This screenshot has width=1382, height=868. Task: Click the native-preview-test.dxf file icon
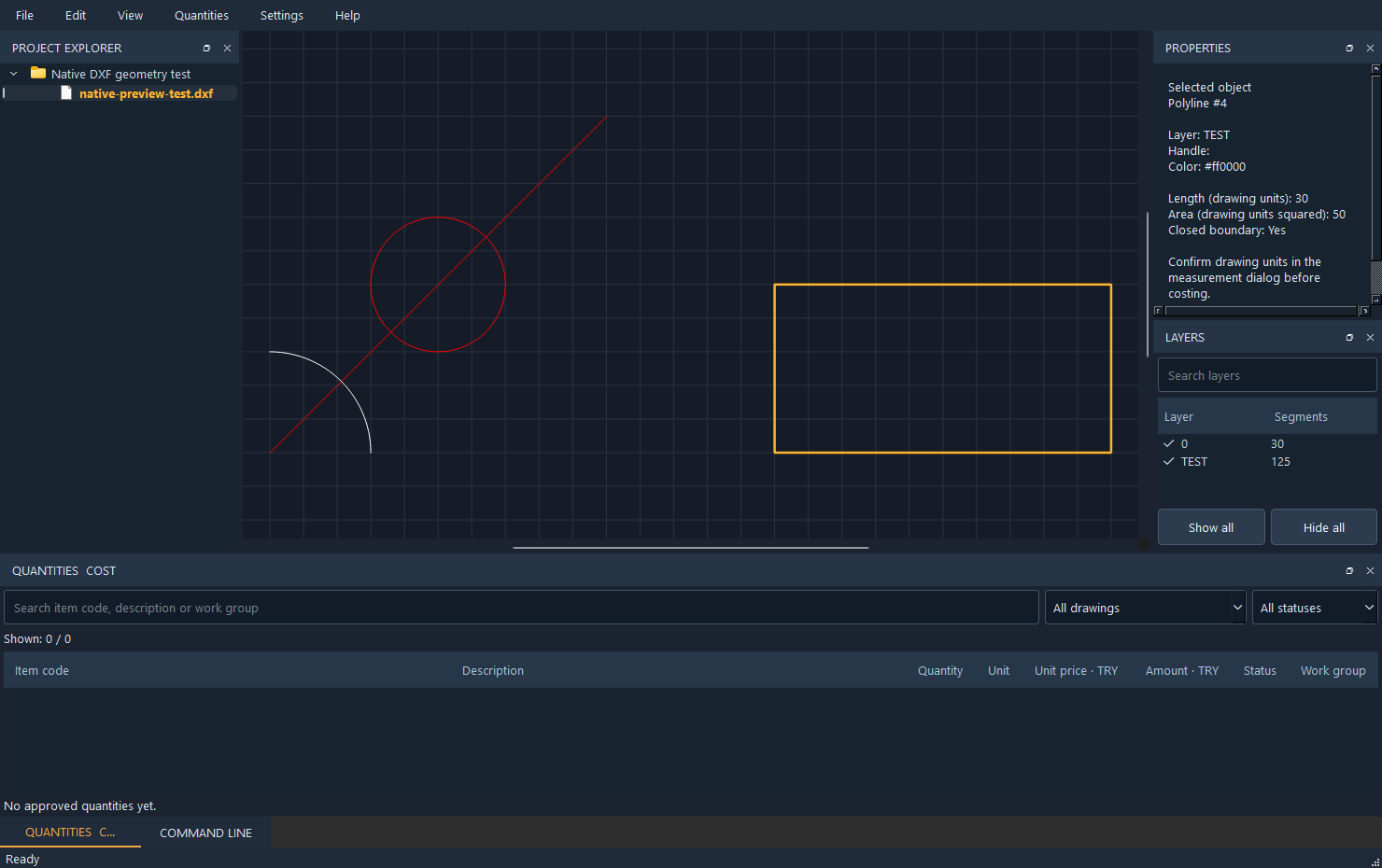click(x=66, y=93)
